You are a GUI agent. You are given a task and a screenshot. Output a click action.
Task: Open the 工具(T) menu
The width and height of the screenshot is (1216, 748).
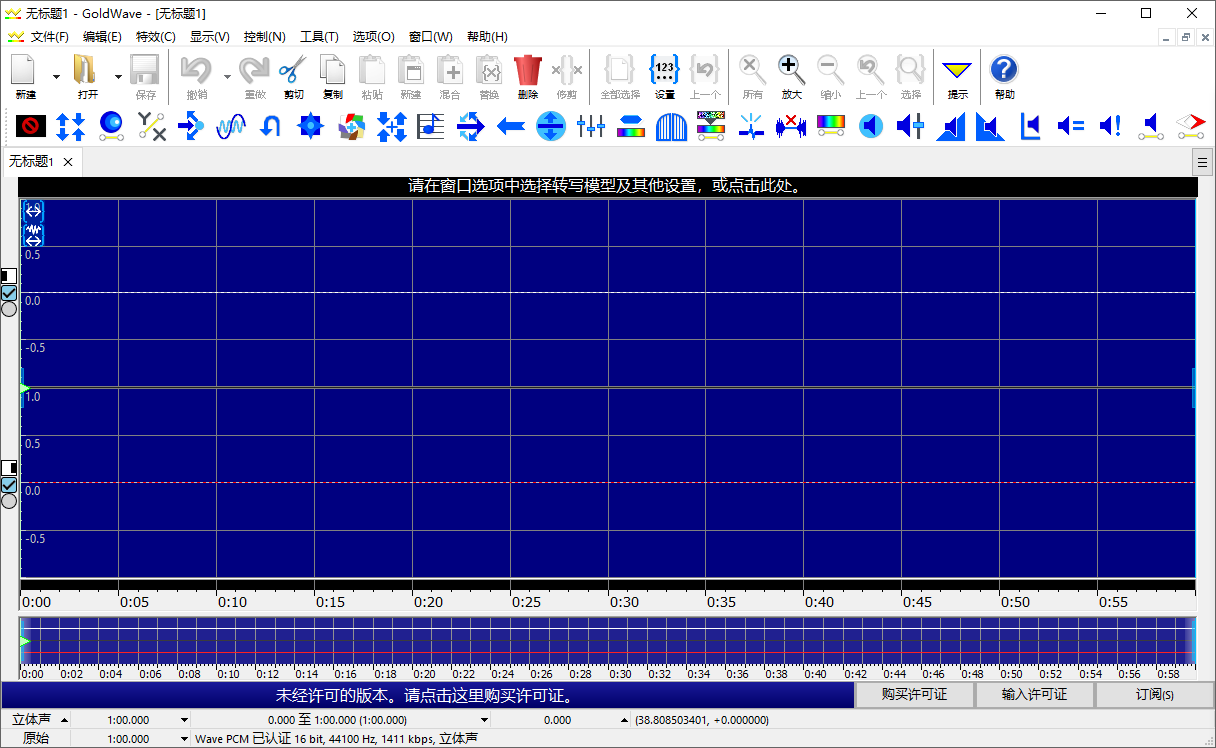319,37
